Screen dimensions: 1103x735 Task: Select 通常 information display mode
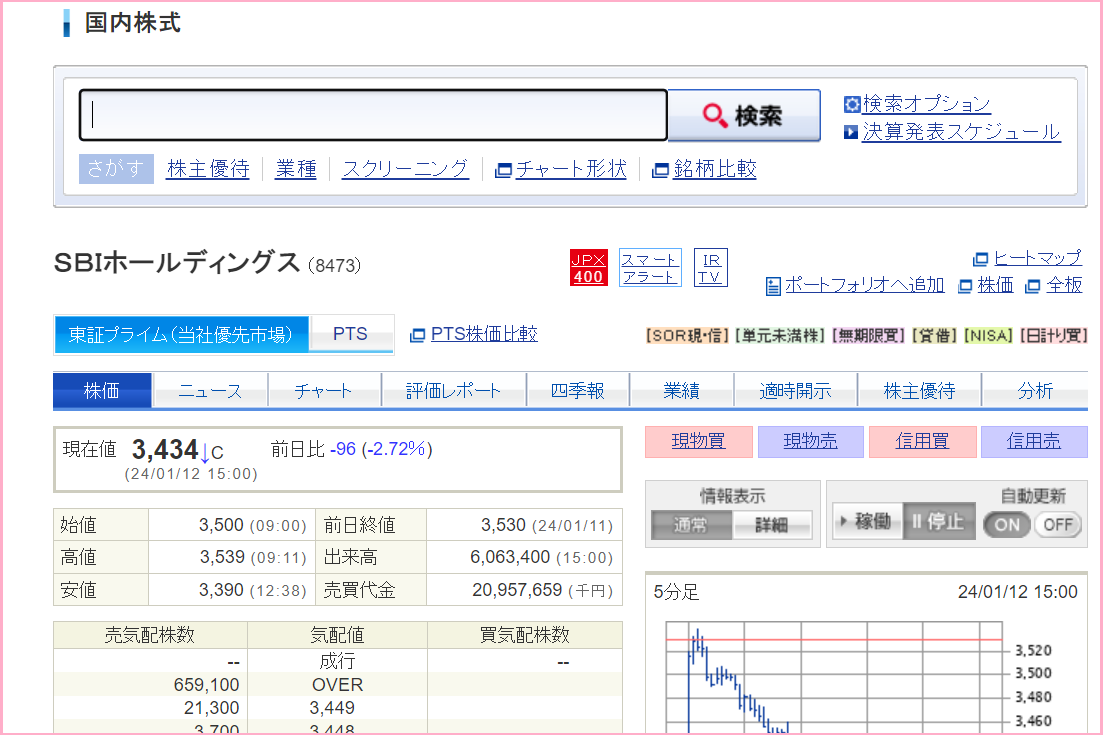tap(691, 525)
